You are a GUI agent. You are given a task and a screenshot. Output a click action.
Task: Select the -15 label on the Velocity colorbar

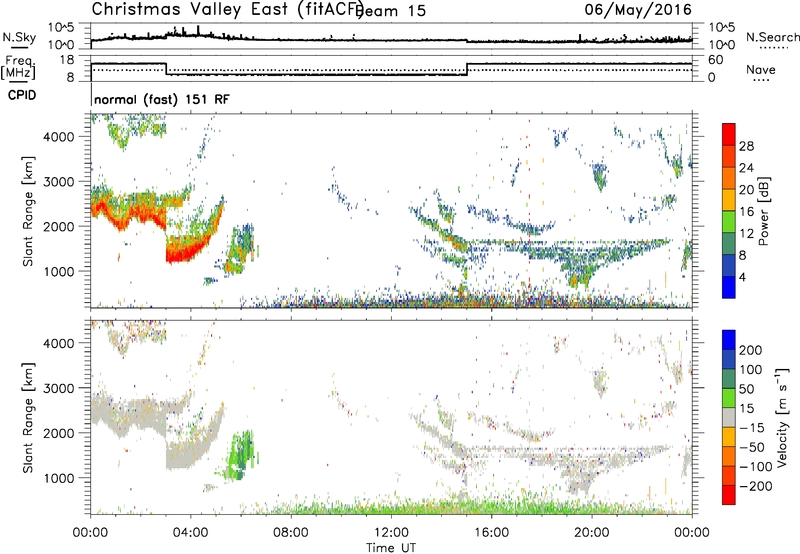click(752, 428)
